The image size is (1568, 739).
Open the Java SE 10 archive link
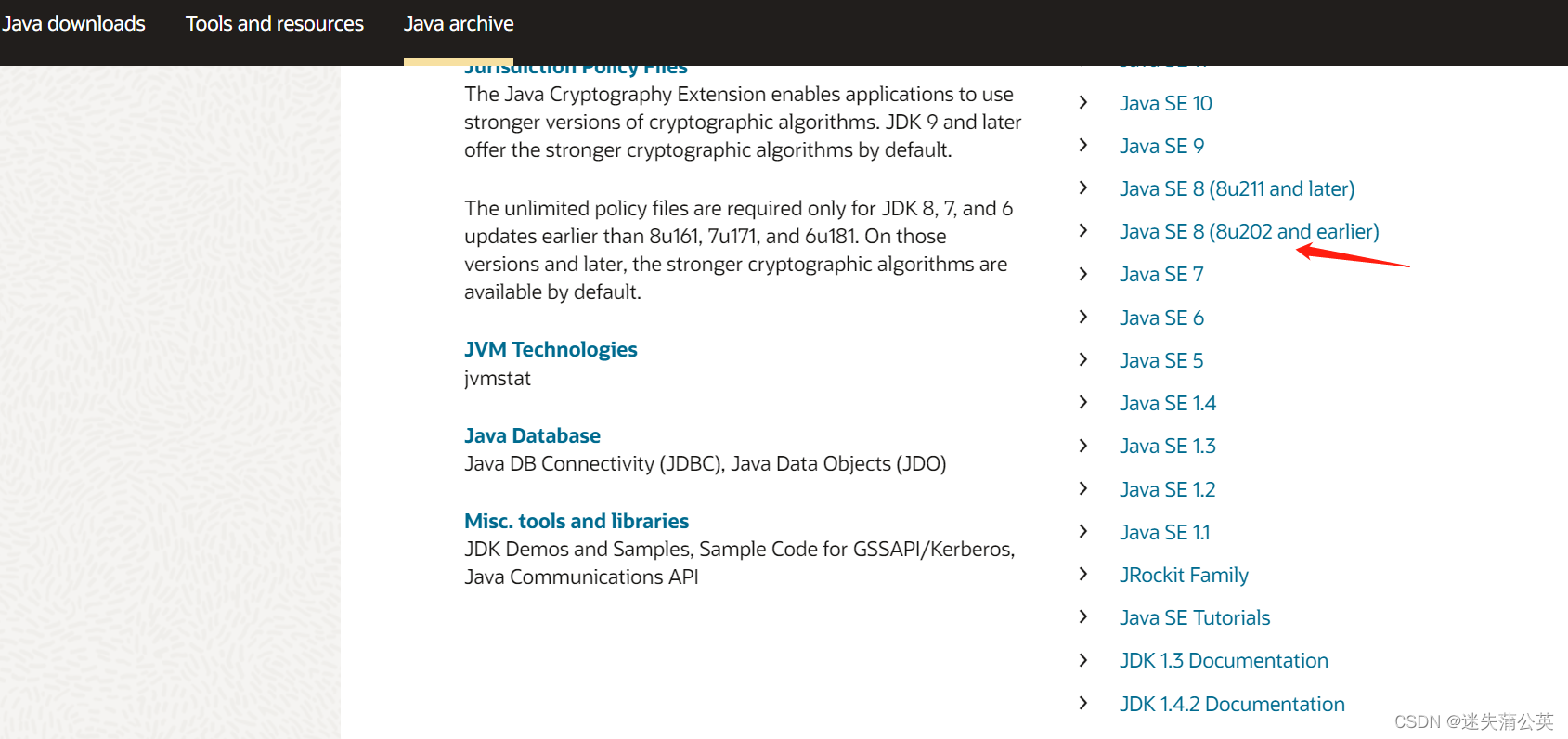point(1166,103)
